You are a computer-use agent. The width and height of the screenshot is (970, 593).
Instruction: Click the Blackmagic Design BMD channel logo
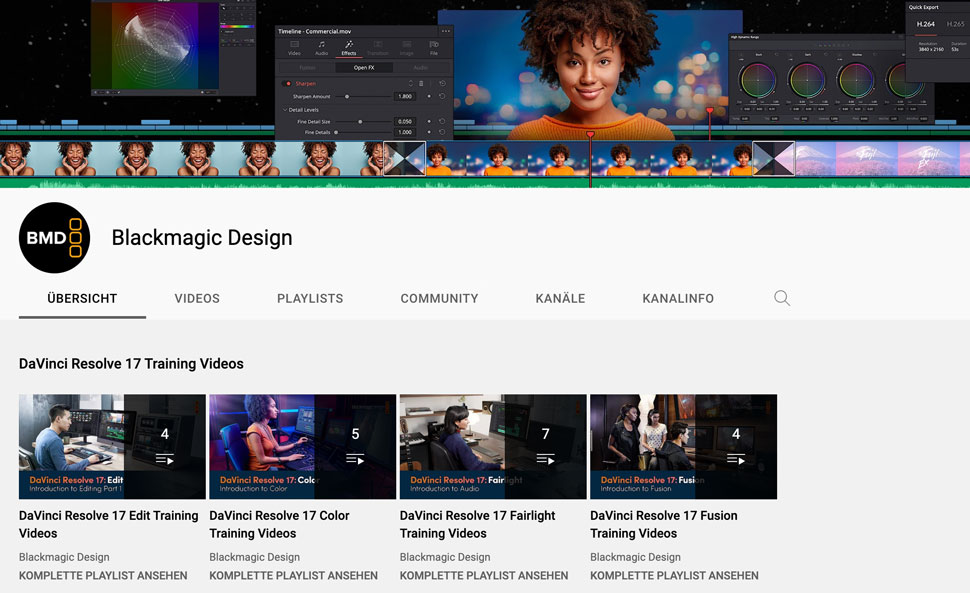[55, 238]
